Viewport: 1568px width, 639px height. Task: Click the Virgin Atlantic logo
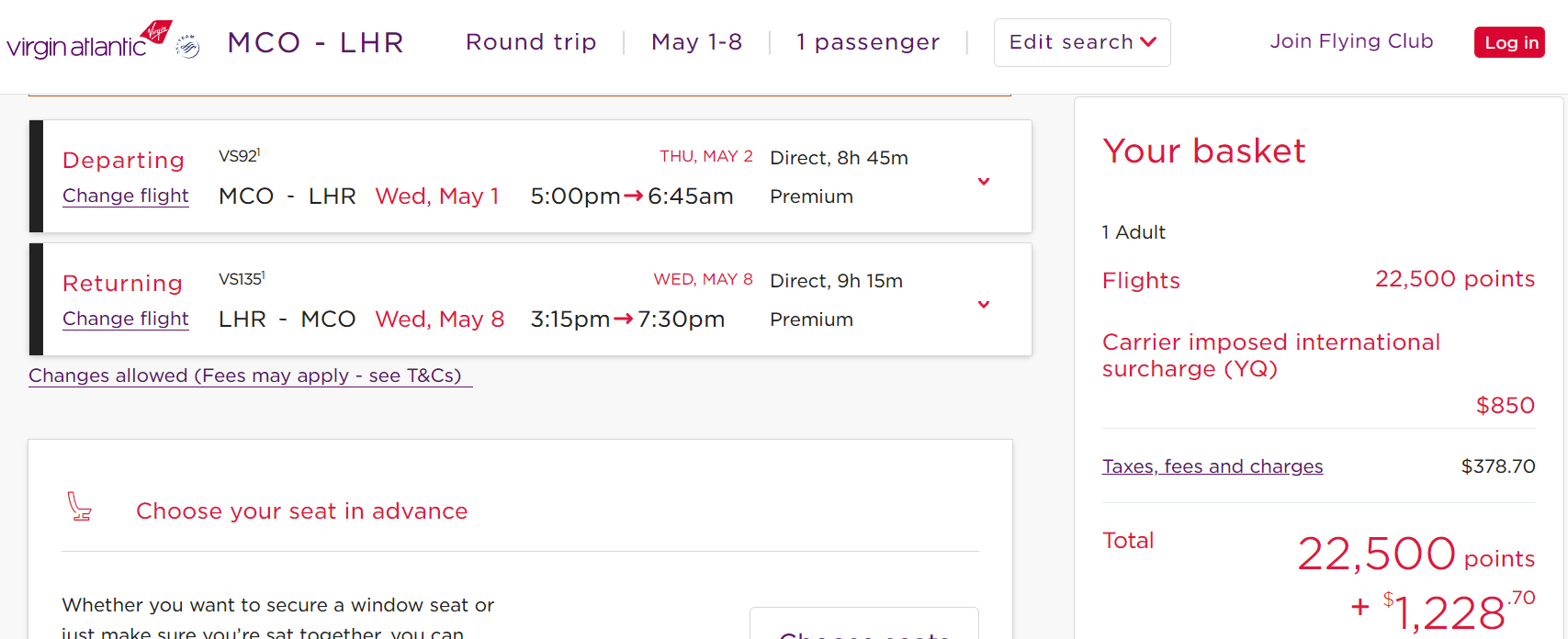coord(89,41)
